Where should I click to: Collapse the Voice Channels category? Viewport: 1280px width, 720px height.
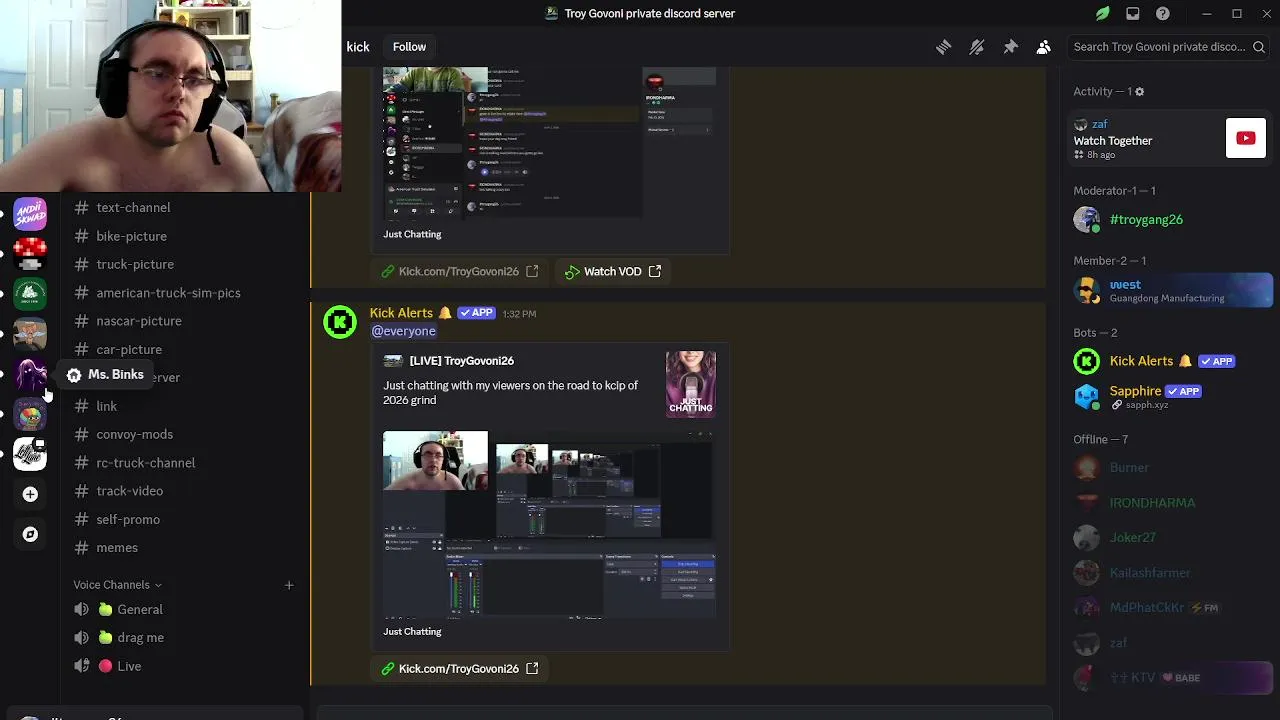(117, 585)
